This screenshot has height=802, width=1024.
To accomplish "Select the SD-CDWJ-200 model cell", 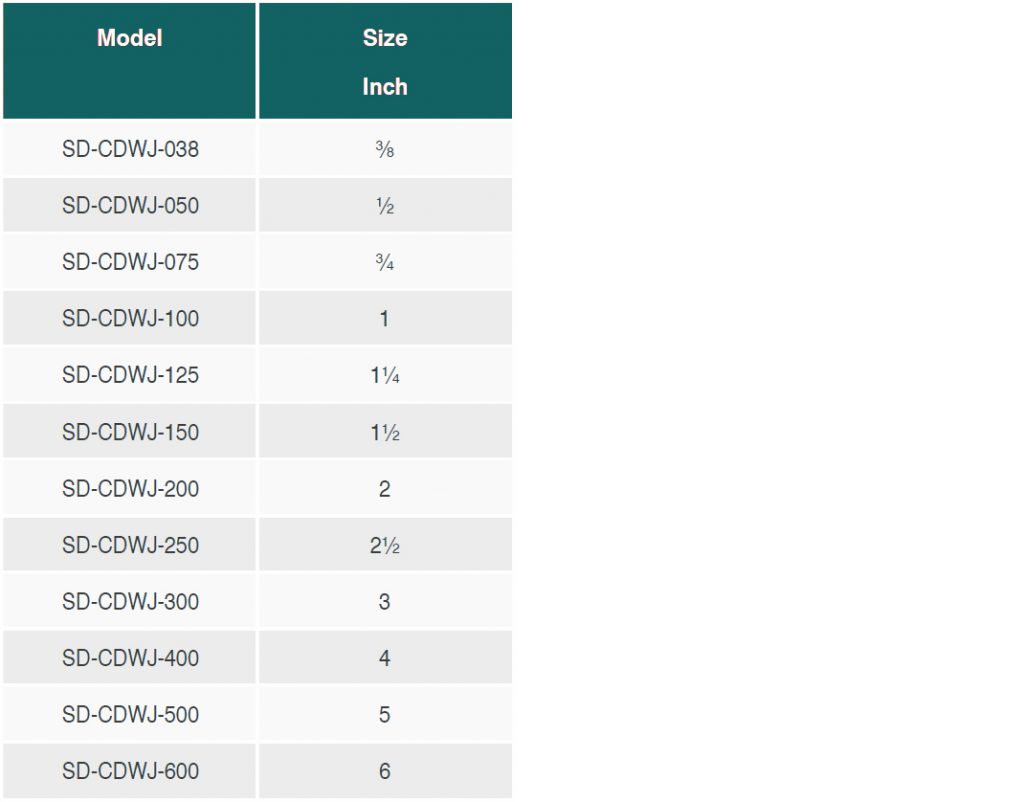I will click(x=129, y=488).
